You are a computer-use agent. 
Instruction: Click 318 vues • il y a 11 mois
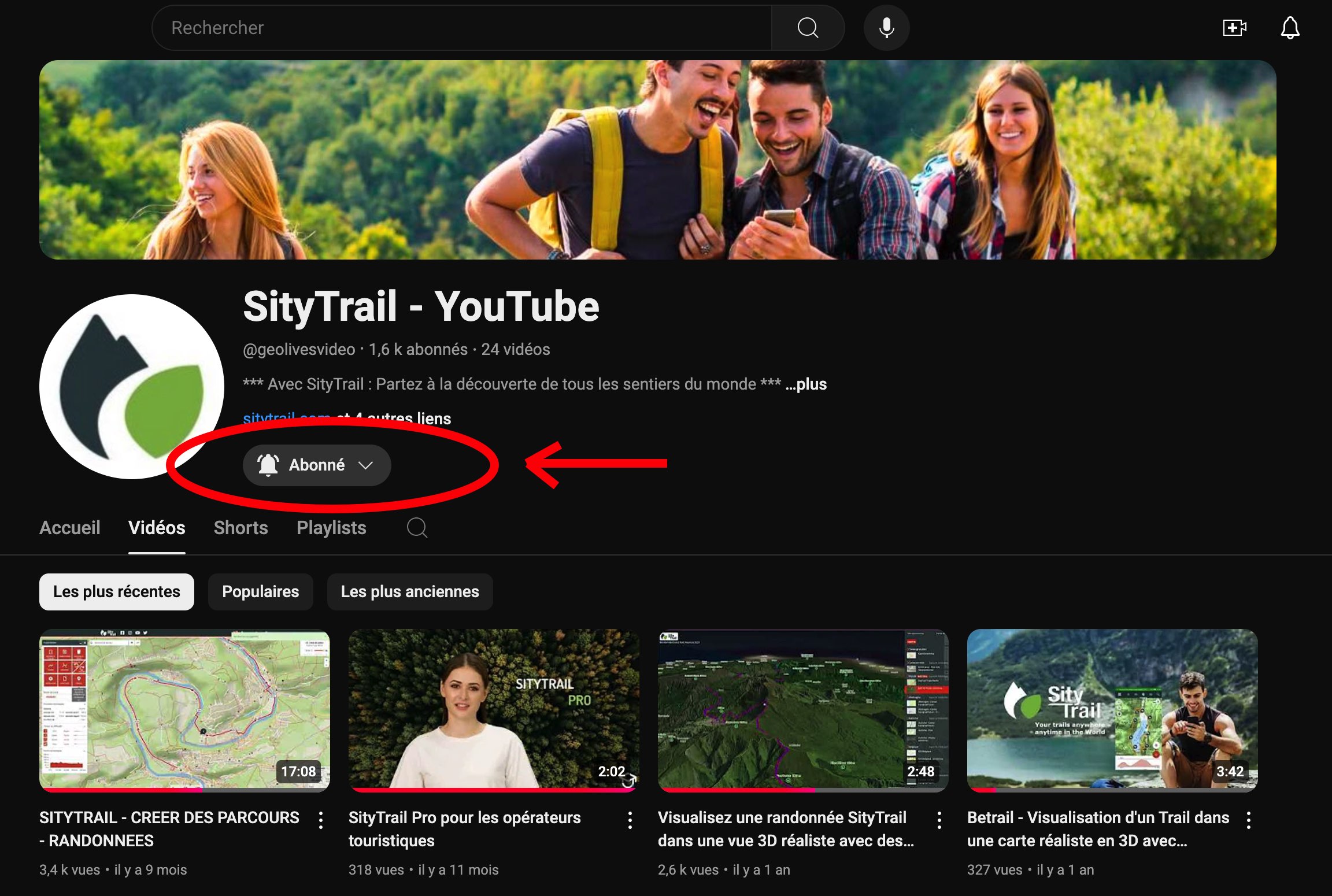tap(424, 870)
